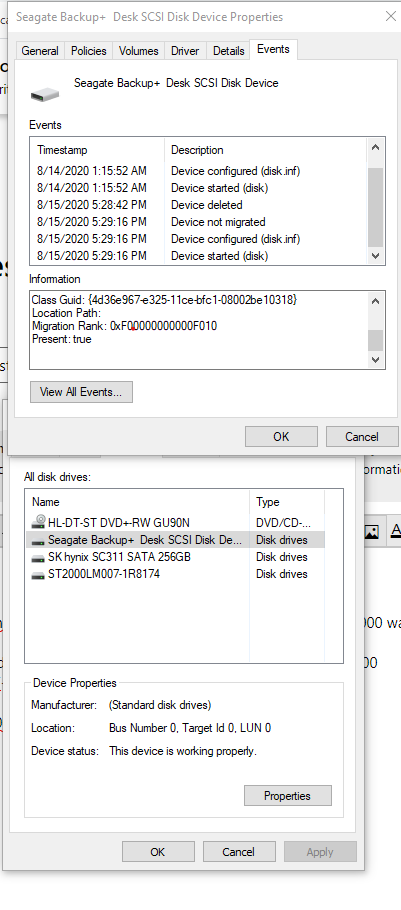
Task: Click 'This device is working properly' status
Action: click(183, 751)
